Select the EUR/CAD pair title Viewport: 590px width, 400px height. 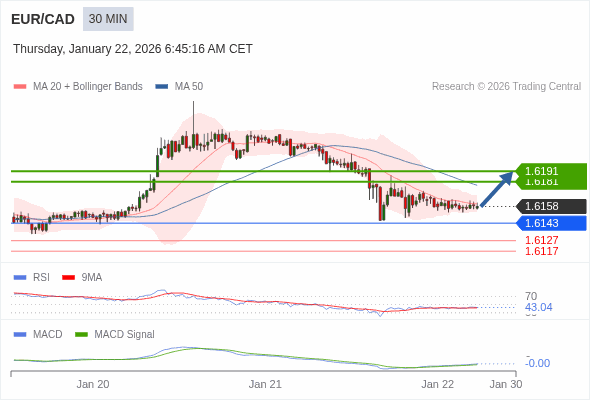[x=43, y=19]
